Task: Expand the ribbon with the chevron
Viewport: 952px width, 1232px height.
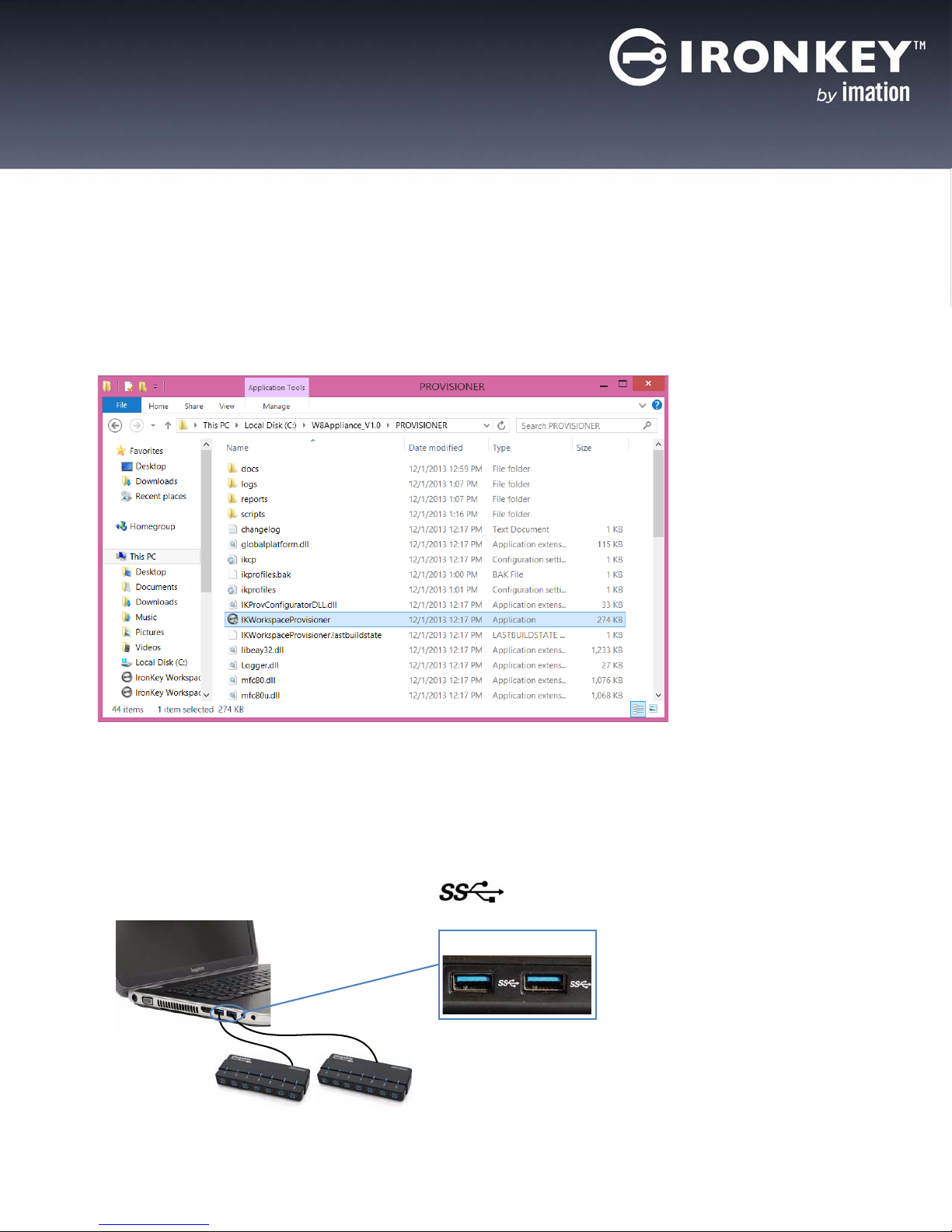Action: (x=642, y=405)
